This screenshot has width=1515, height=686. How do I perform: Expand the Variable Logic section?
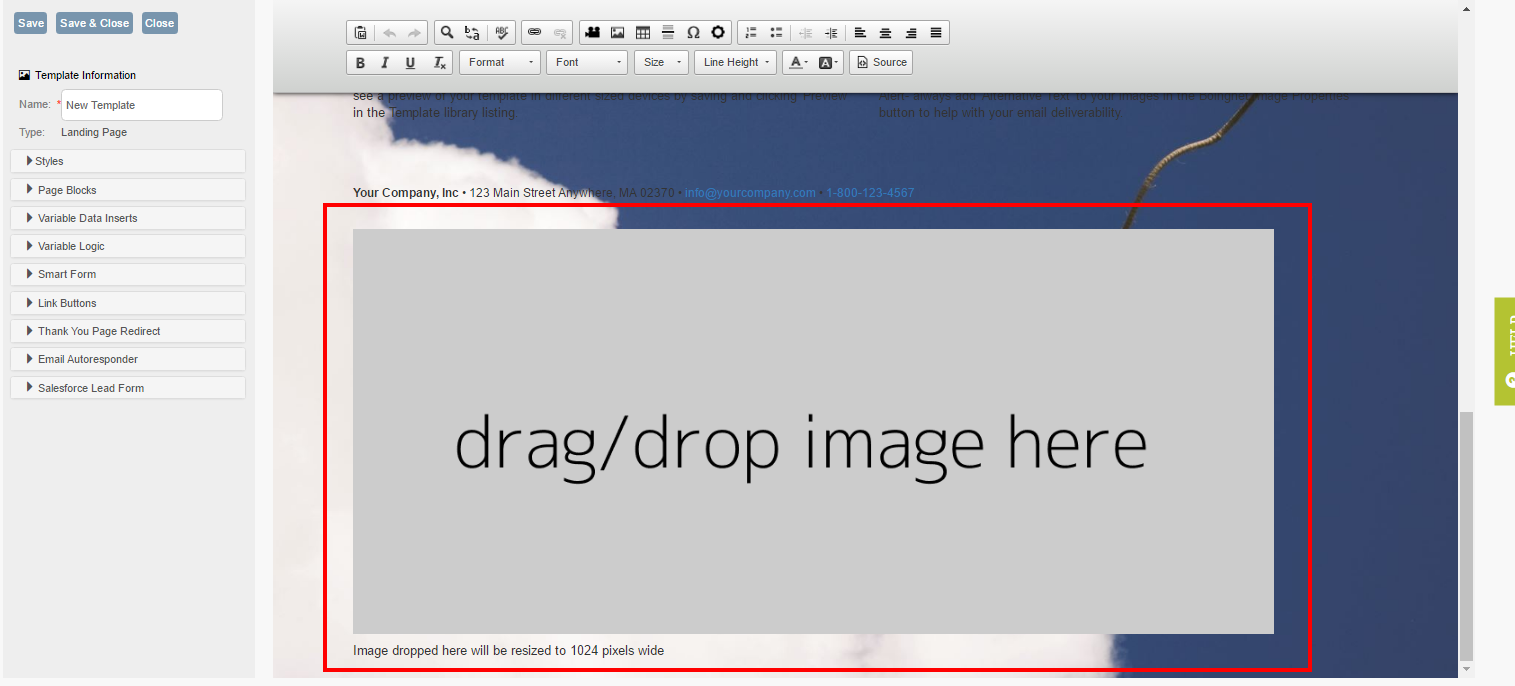128,246
